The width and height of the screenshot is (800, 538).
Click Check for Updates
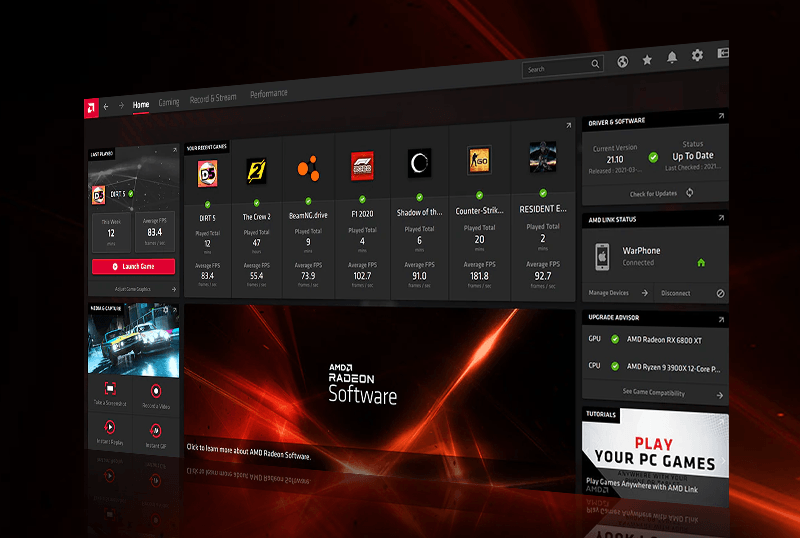653,194
